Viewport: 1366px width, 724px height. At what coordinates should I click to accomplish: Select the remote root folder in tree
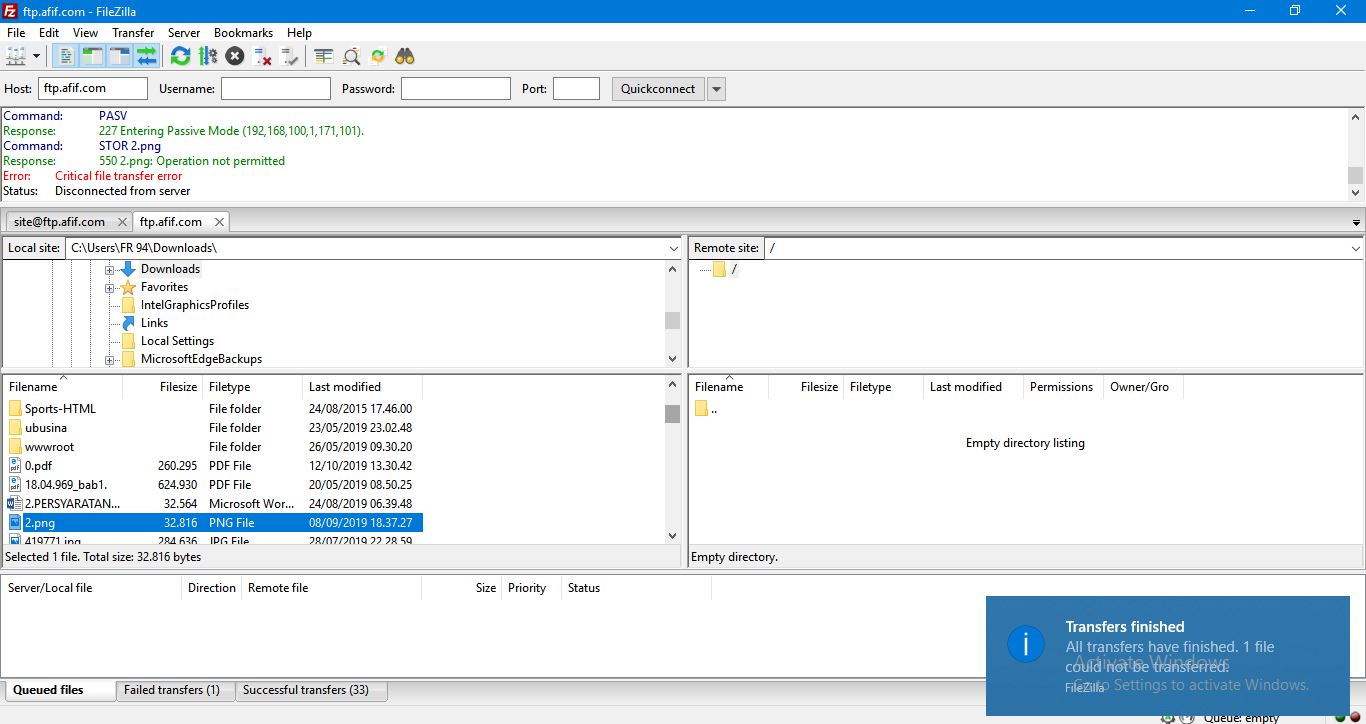(x=726, y=270)
